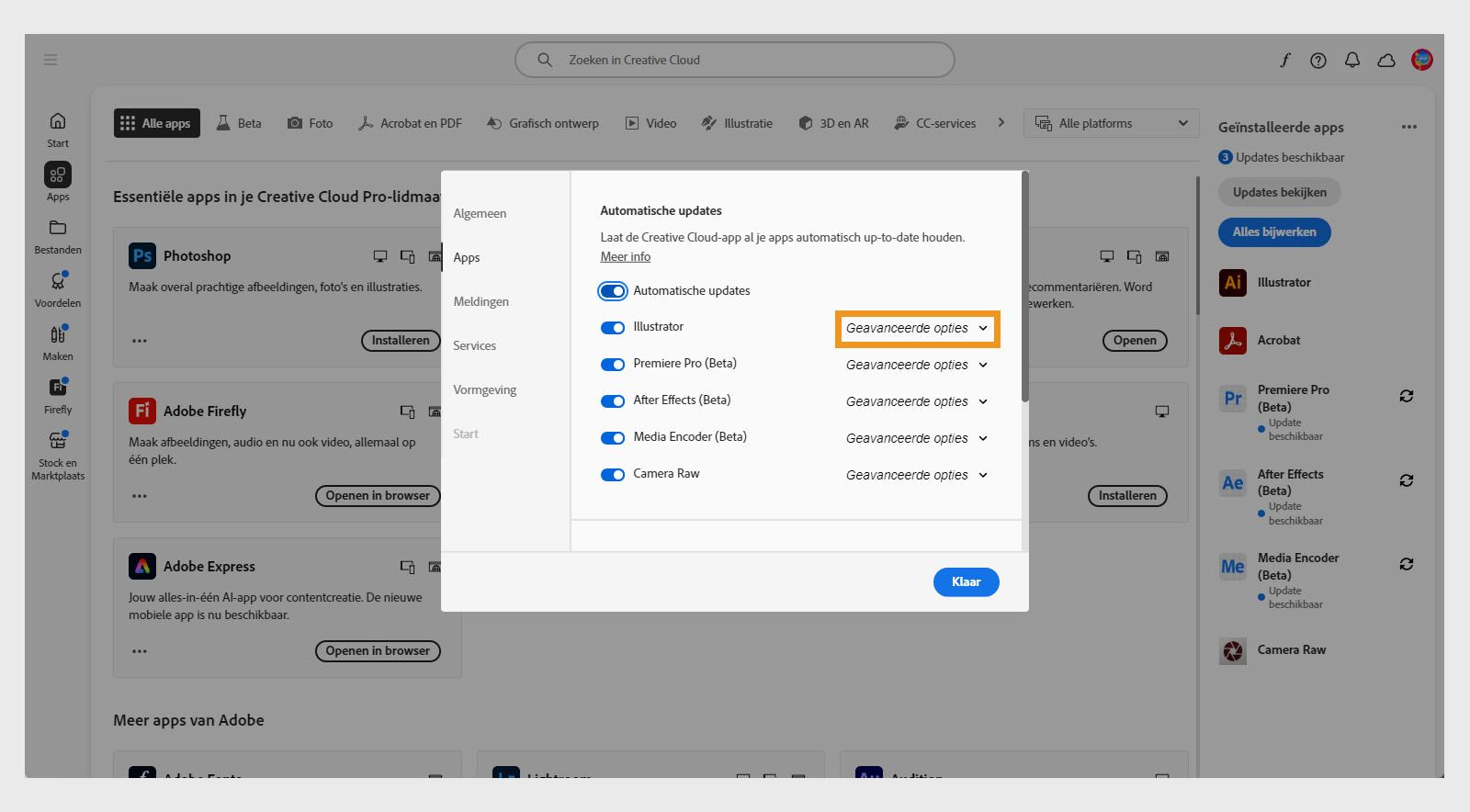Open the three-dot menu on Photoshop card
The image size is (1470, 812).
click(x=140, y=341)
